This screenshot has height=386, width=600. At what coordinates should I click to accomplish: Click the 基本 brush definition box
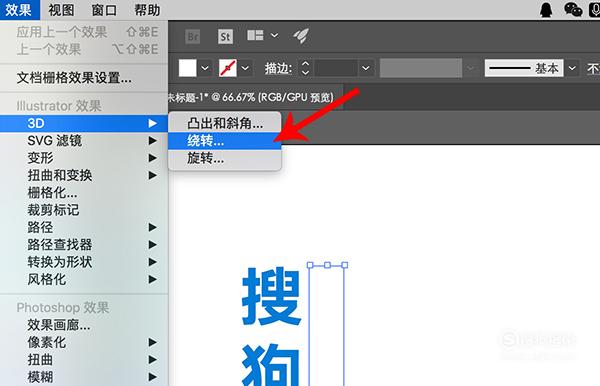coord(524,68)
